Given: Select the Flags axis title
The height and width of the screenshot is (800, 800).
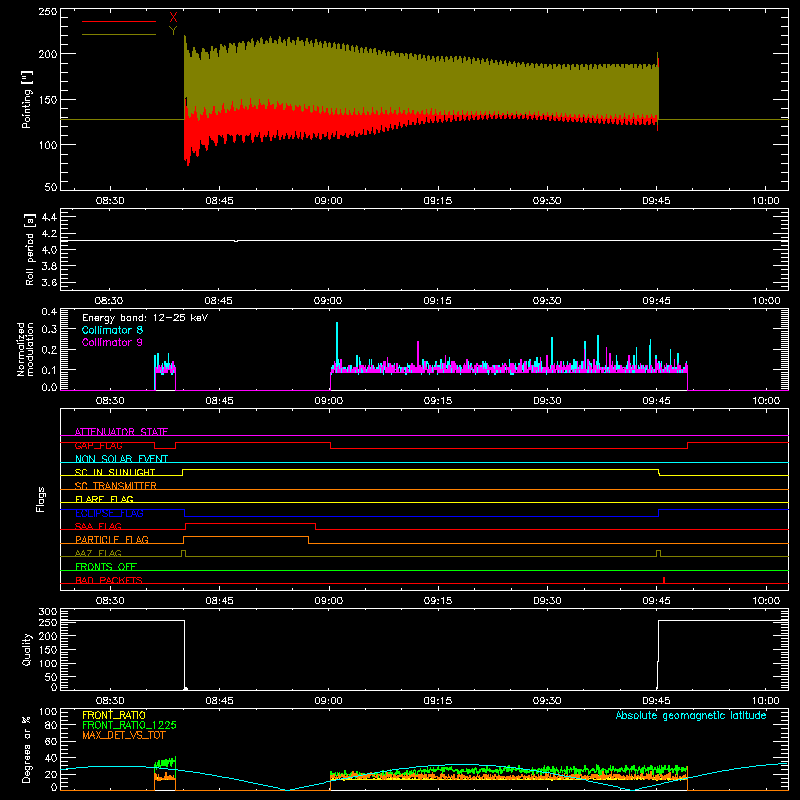Looking at the screenshot, I should [x=41, y=499].
